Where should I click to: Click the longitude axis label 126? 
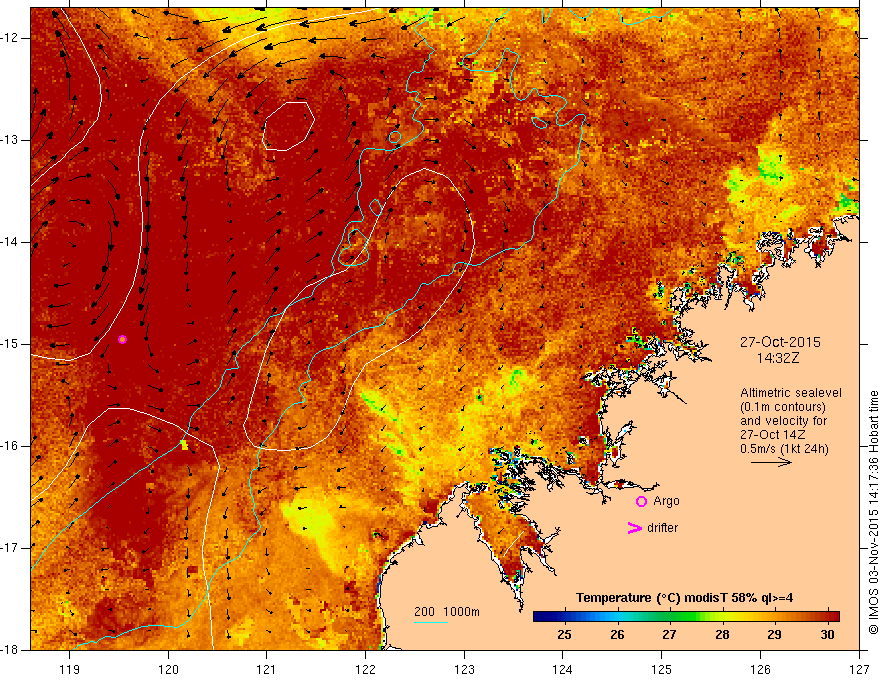[x=760, y=669]
